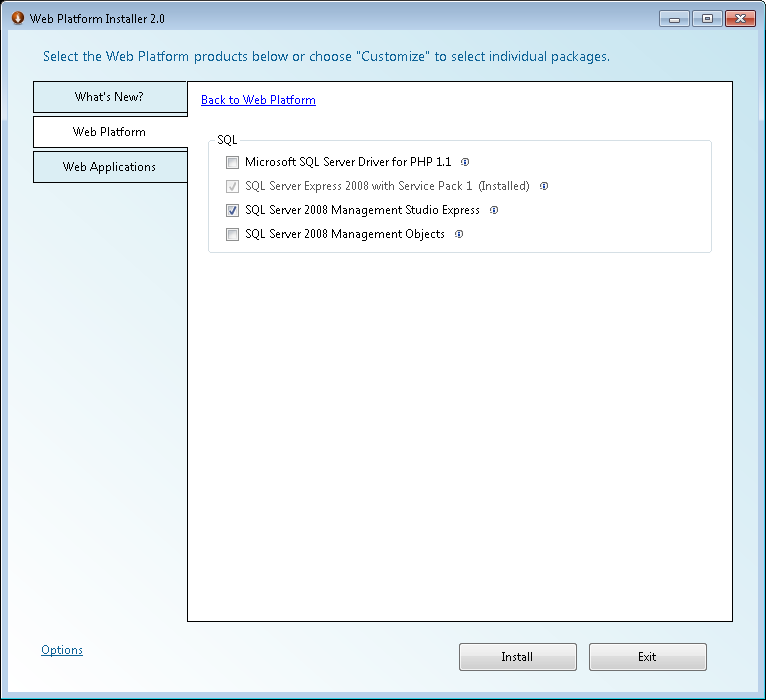This screenshot has width=766, height=700.
Task: Click the disabled SQL Server Express 2008 checkbox
Action: click(233, 186)
